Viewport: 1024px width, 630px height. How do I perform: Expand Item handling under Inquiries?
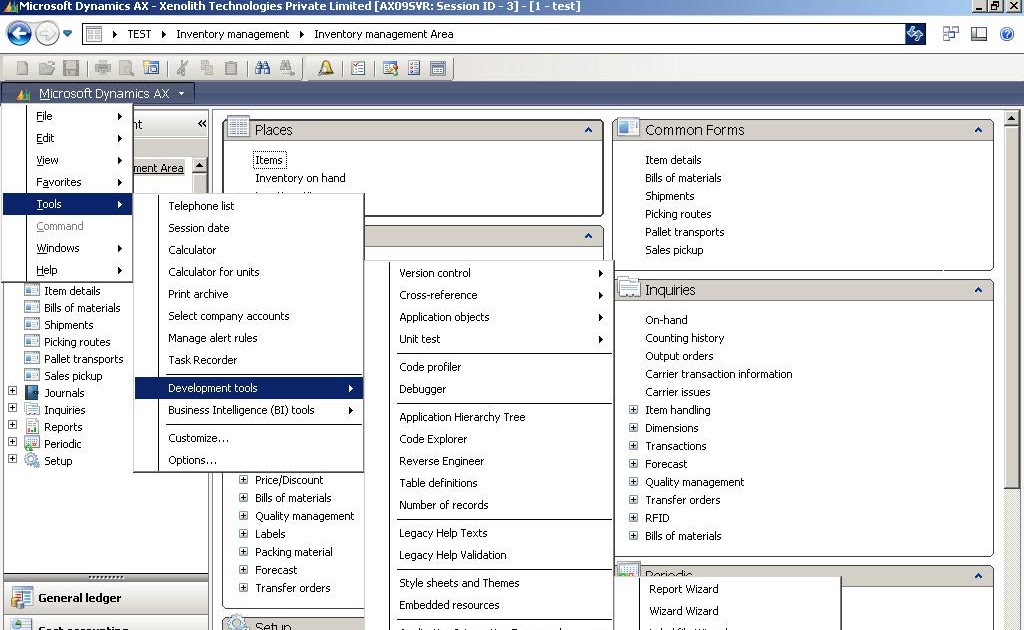tap(632, 410)
